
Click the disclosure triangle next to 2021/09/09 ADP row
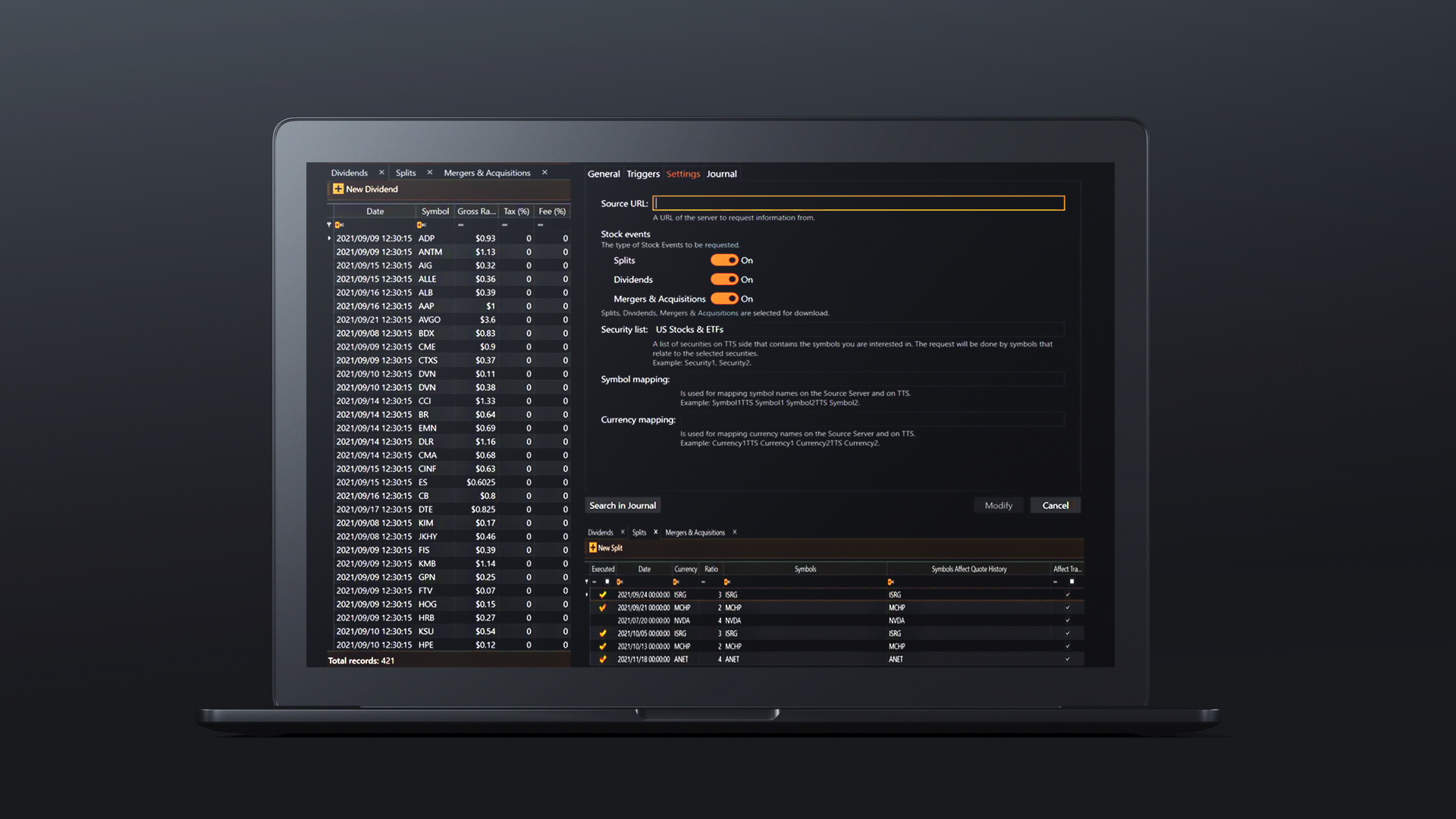[x=326, y=238]
